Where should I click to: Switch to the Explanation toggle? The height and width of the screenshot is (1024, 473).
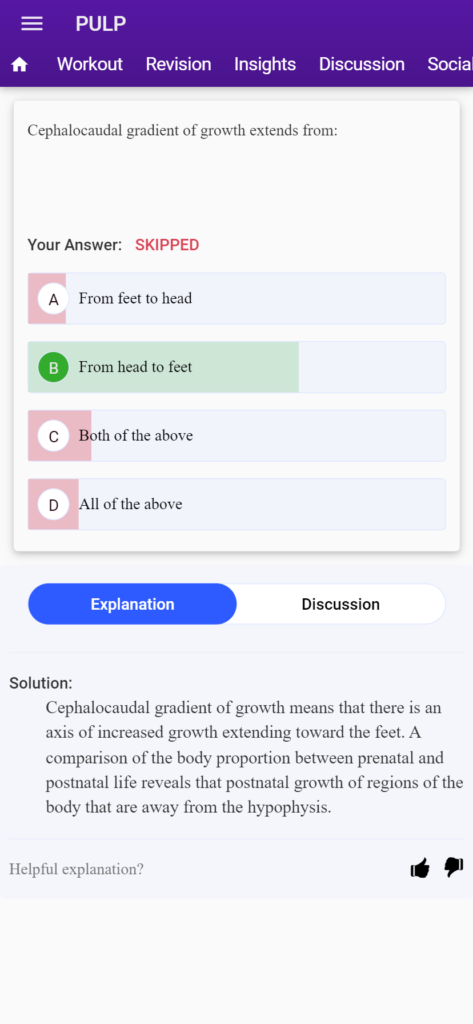[x=133, y=604]
